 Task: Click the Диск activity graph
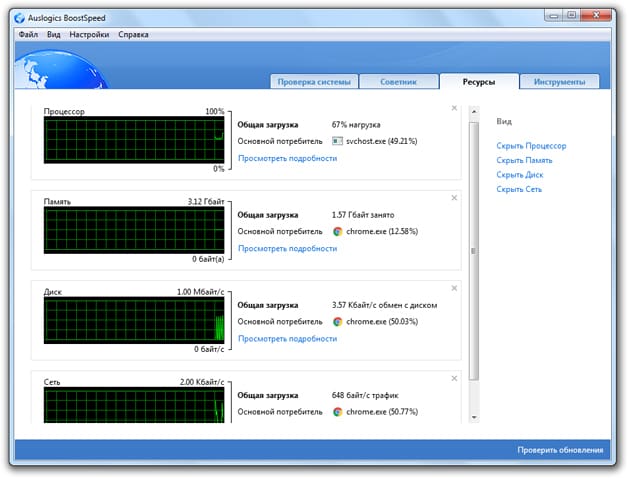click(134, 320)
